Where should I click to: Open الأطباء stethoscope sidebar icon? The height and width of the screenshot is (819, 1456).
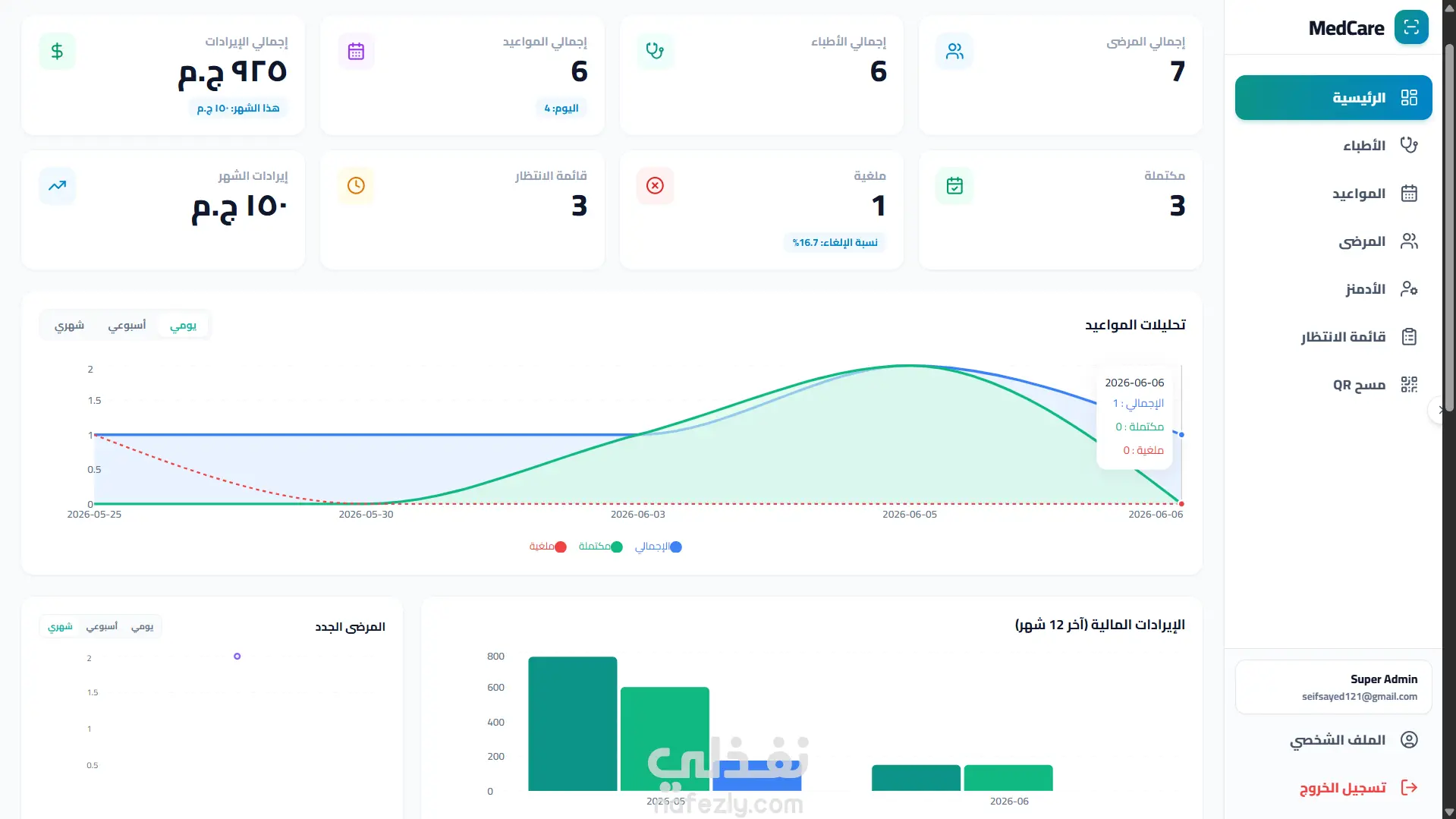pyautogui.click(x=1409, y=145)
